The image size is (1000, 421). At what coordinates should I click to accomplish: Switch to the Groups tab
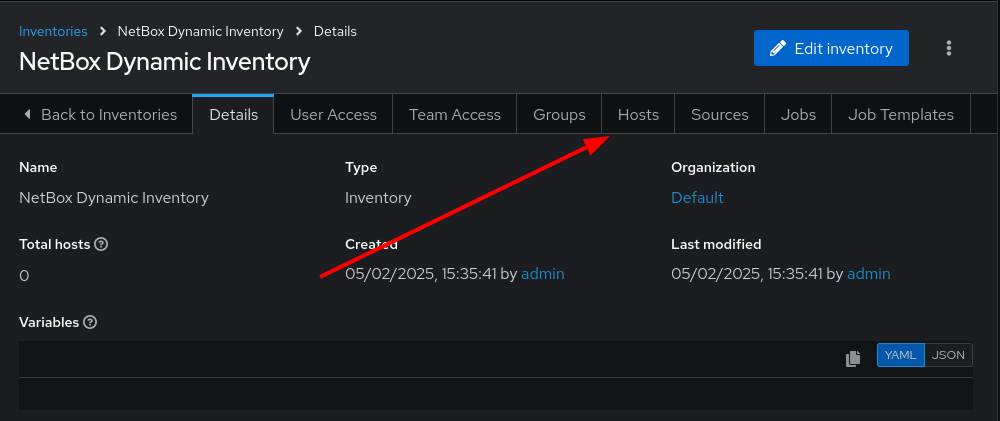point(559,115)
